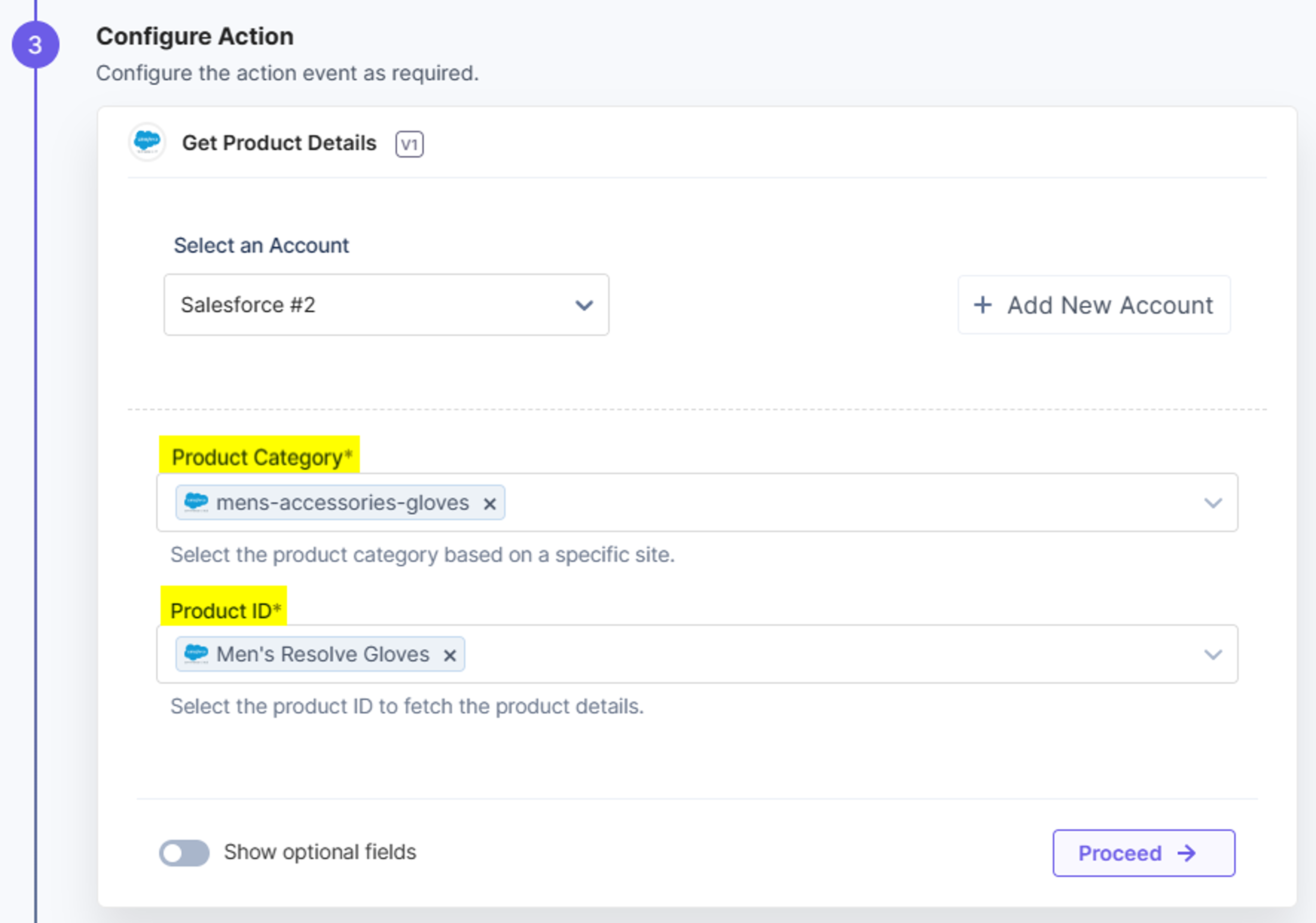Click the 'Select the product category based on a specific site' hint
Viewport: 1316px width, 923px height.
[x=423, y=555]
